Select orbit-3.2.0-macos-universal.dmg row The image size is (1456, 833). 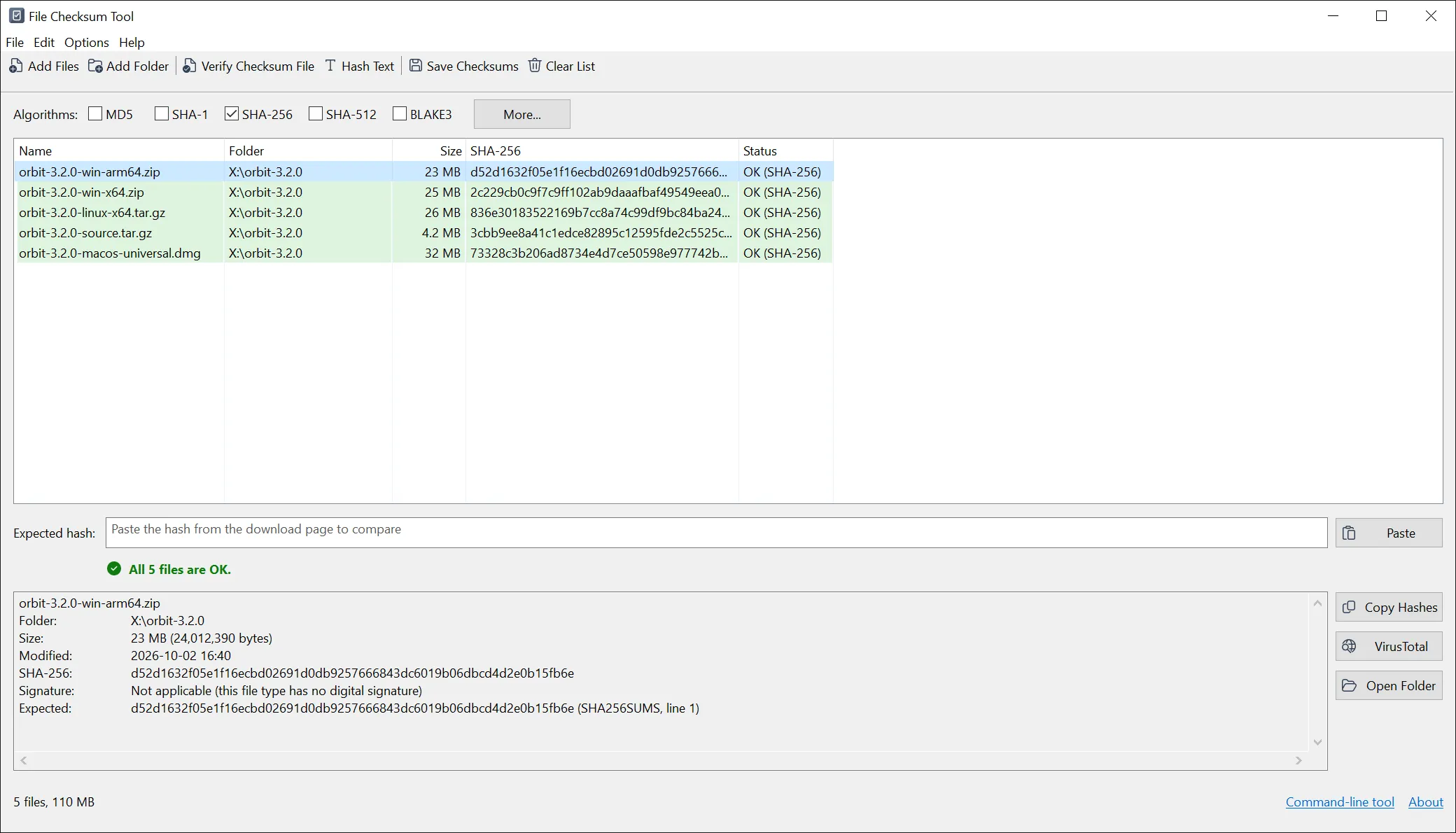[423, 253]
